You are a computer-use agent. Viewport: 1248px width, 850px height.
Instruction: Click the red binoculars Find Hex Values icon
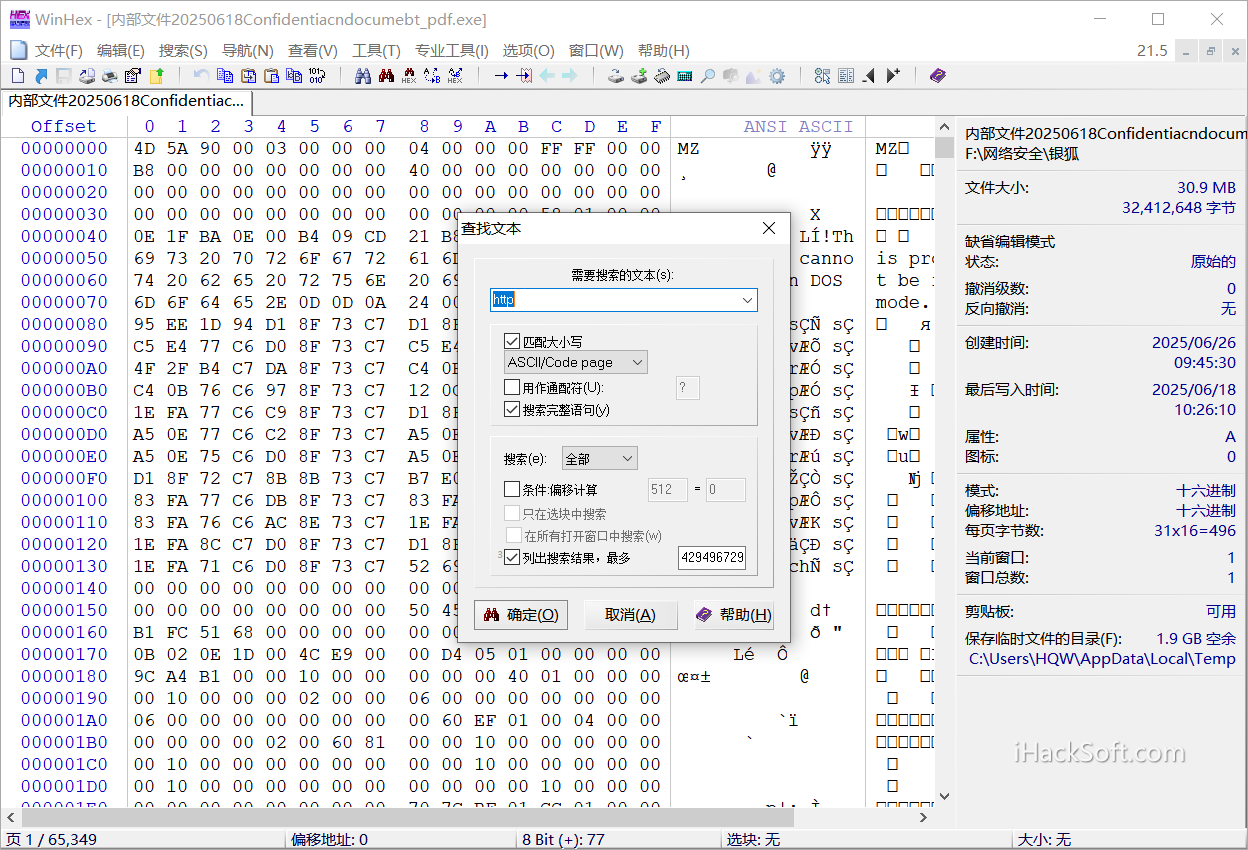(x=408, y=76)
